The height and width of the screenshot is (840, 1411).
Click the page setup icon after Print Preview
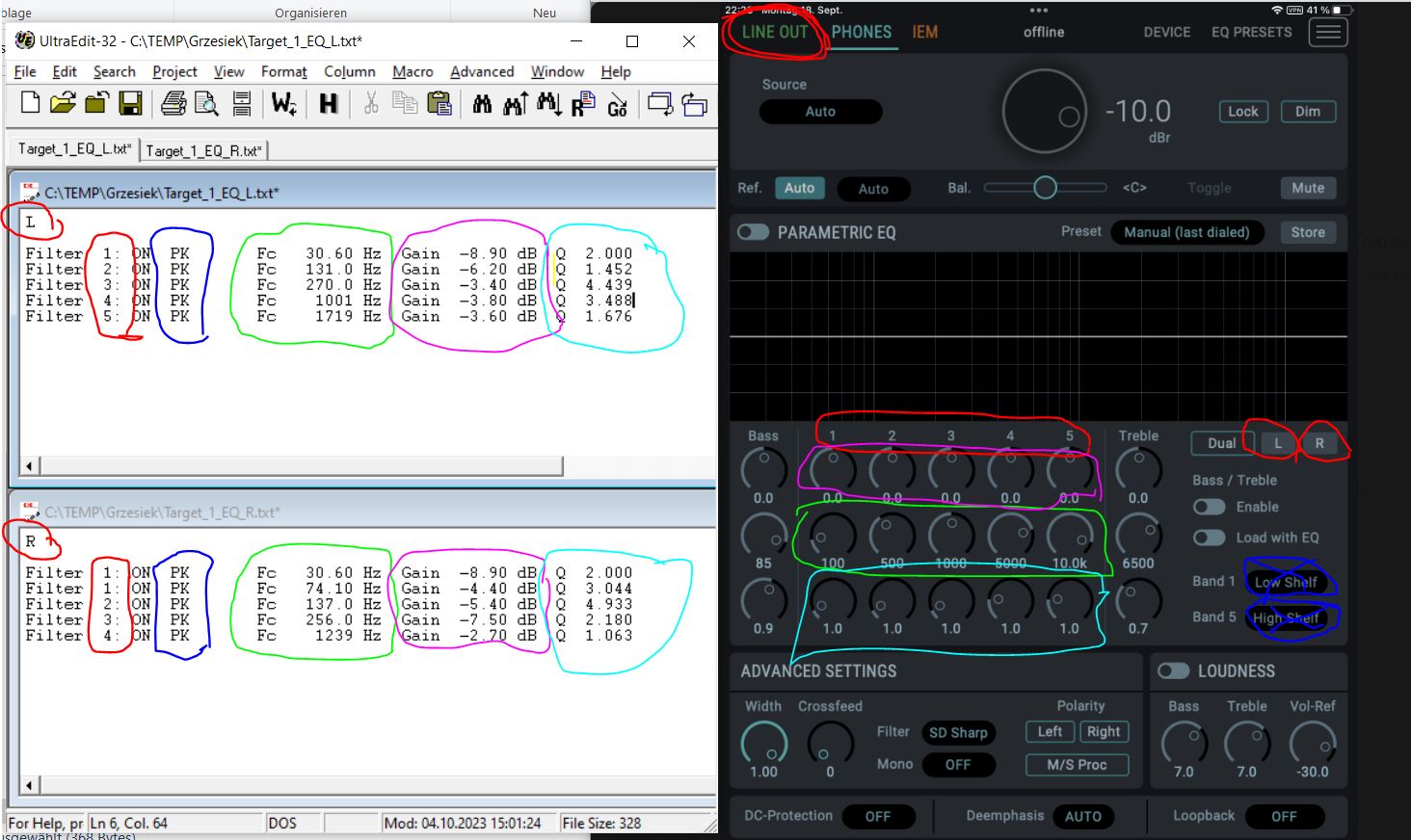tap(241, 103)
